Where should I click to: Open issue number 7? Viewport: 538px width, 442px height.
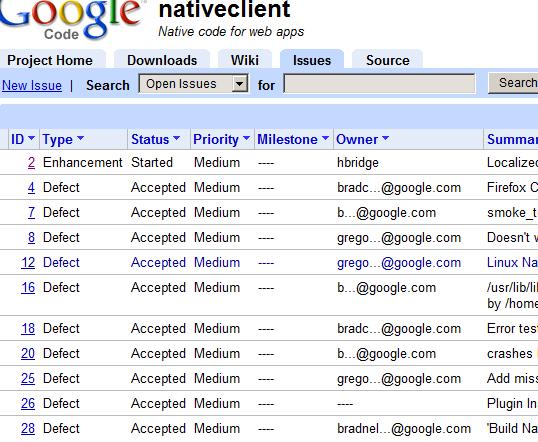coord(31,213)
